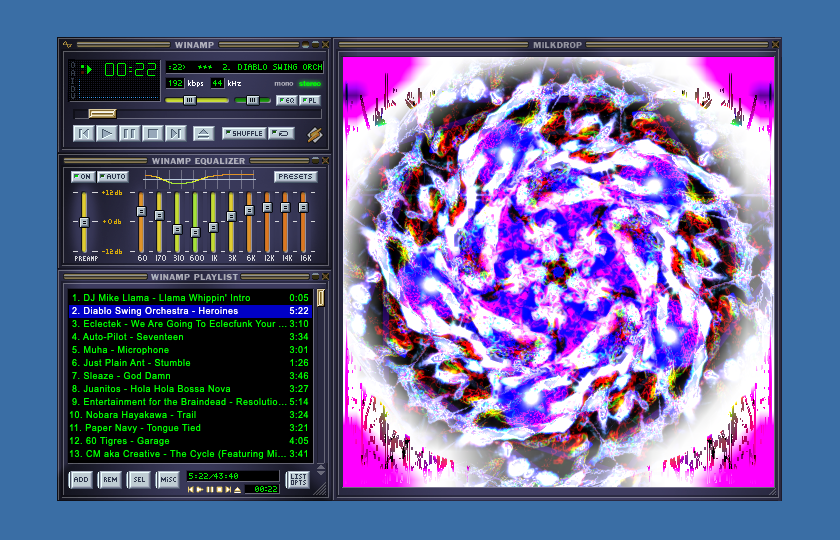Click the 60 Hz equalizer band slider
This screenshot has width=840, height=540.
[141, 211]
